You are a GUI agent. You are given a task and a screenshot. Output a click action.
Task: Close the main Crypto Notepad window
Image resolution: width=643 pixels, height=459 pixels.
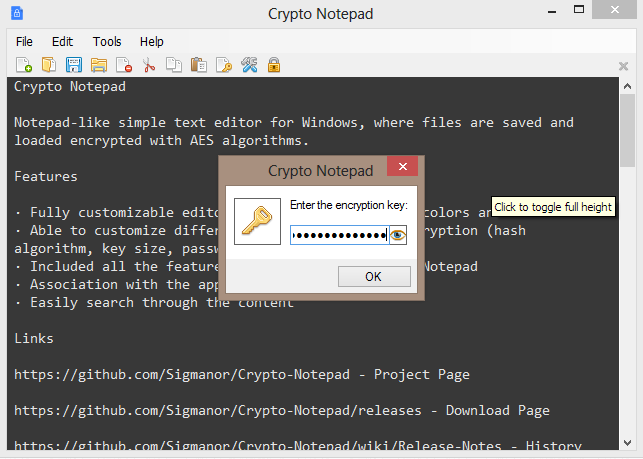614,9
